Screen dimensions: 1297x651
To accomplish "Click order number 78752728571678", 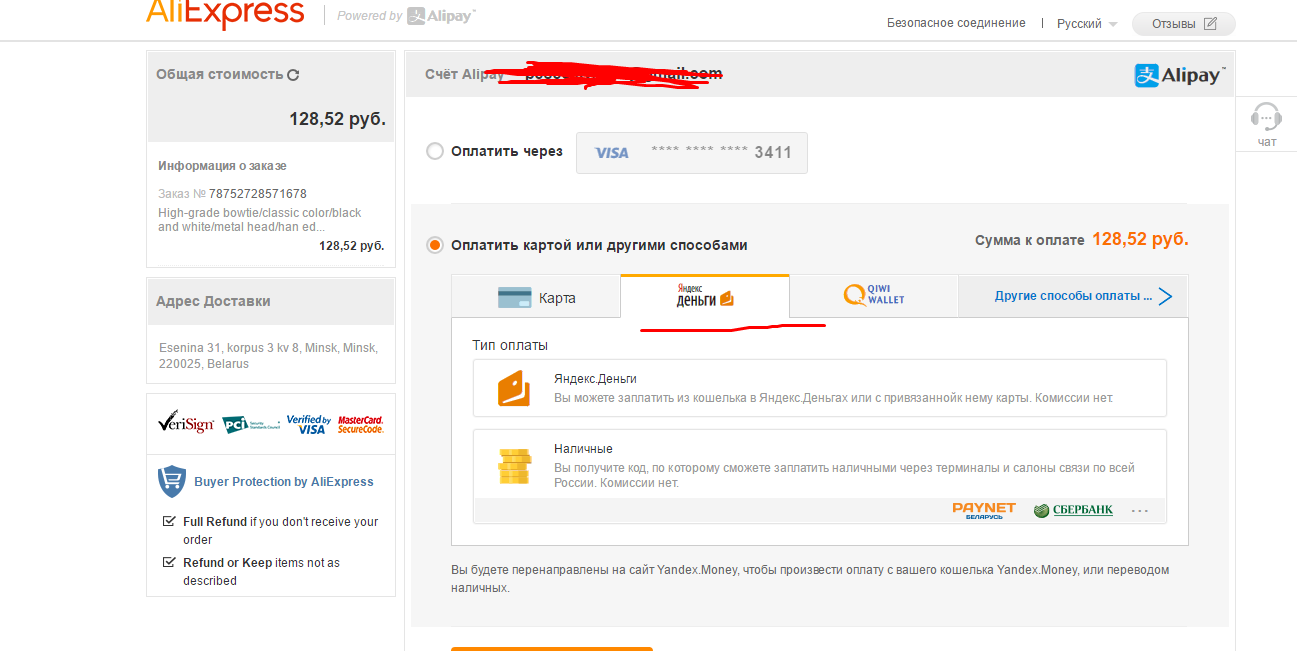I will coord(258,194).
